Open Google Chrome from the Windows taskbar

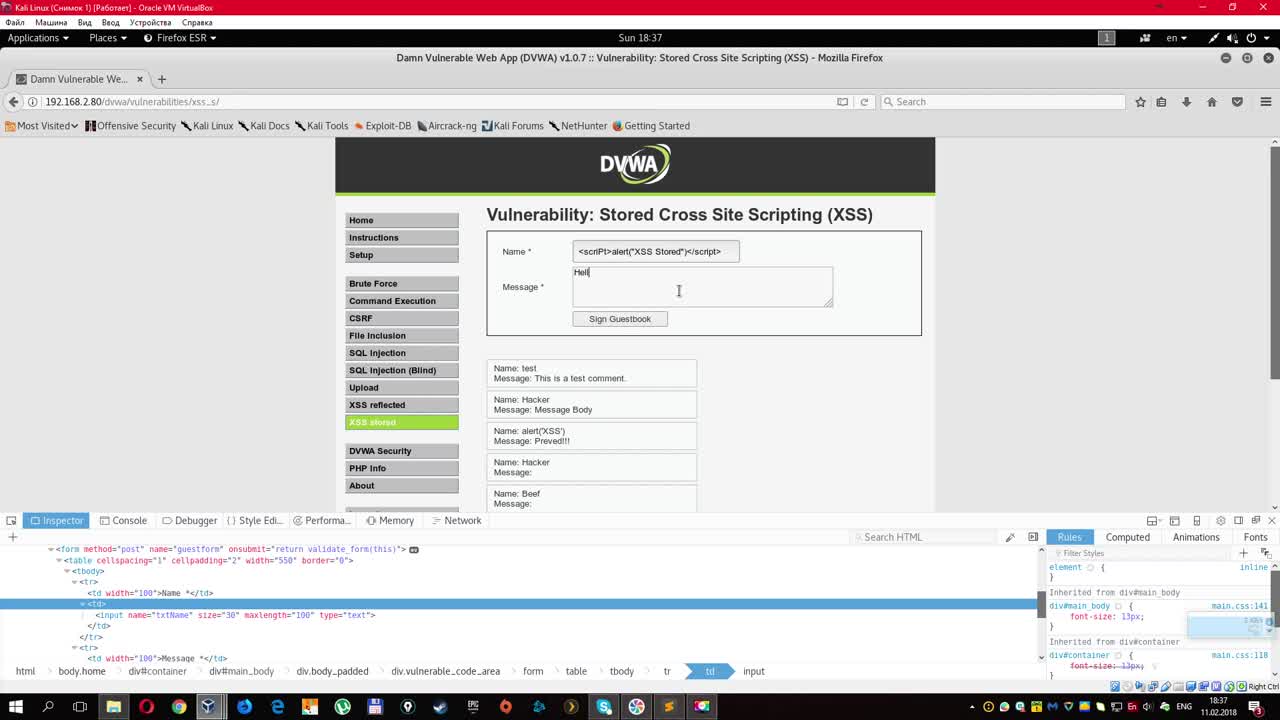179,707
